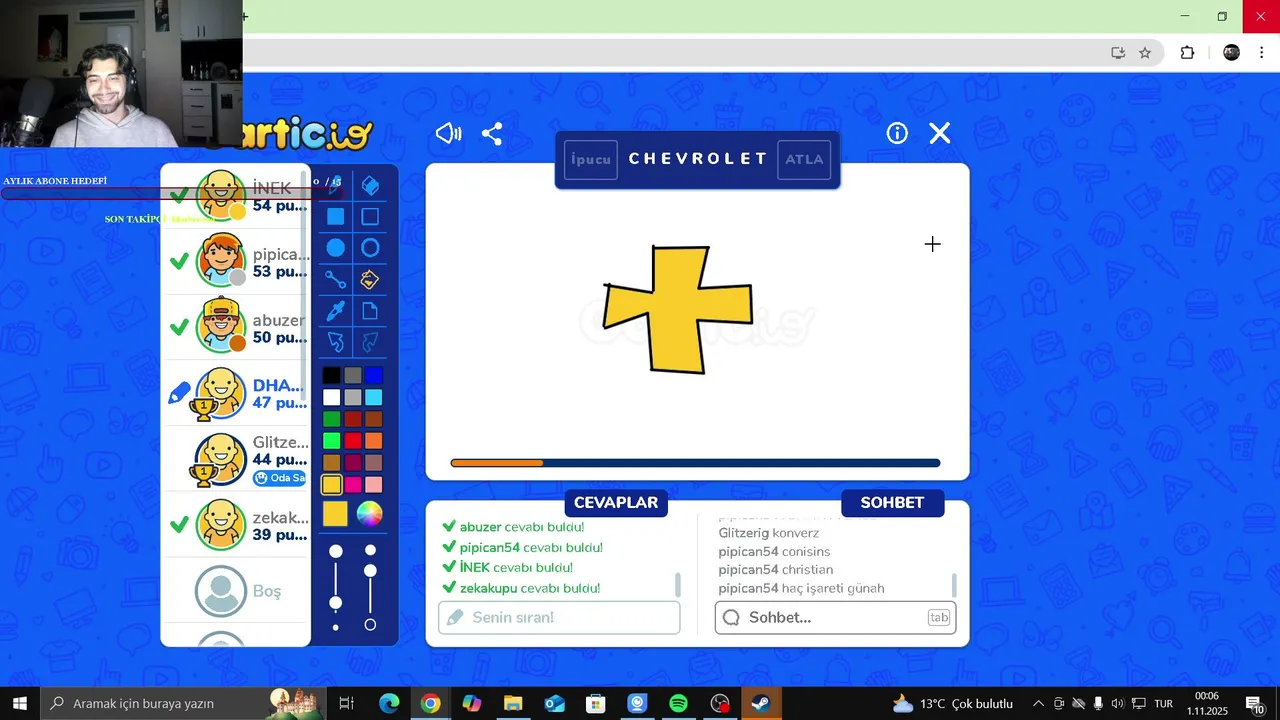Viewport: 1280px width, 720px height.
Task: Pick the dark gray color swatch
Action: (x=353, y=376)
